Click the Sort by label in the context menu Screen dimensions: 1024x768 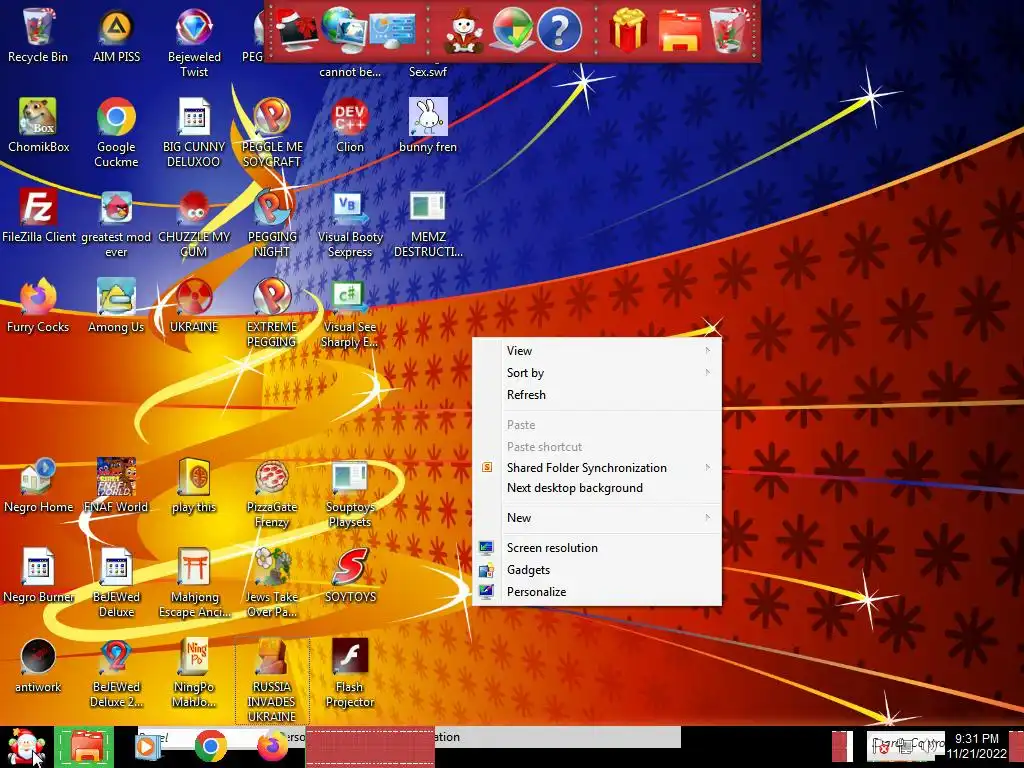point(525,373)
